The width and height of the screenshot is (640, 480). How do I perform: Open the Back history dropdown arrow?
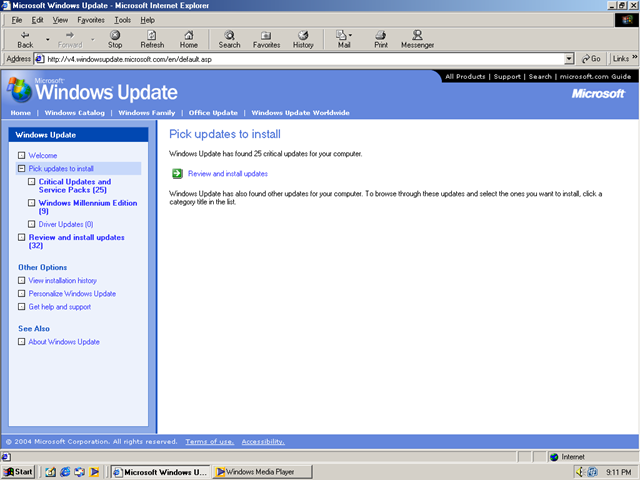click(48, 40)
